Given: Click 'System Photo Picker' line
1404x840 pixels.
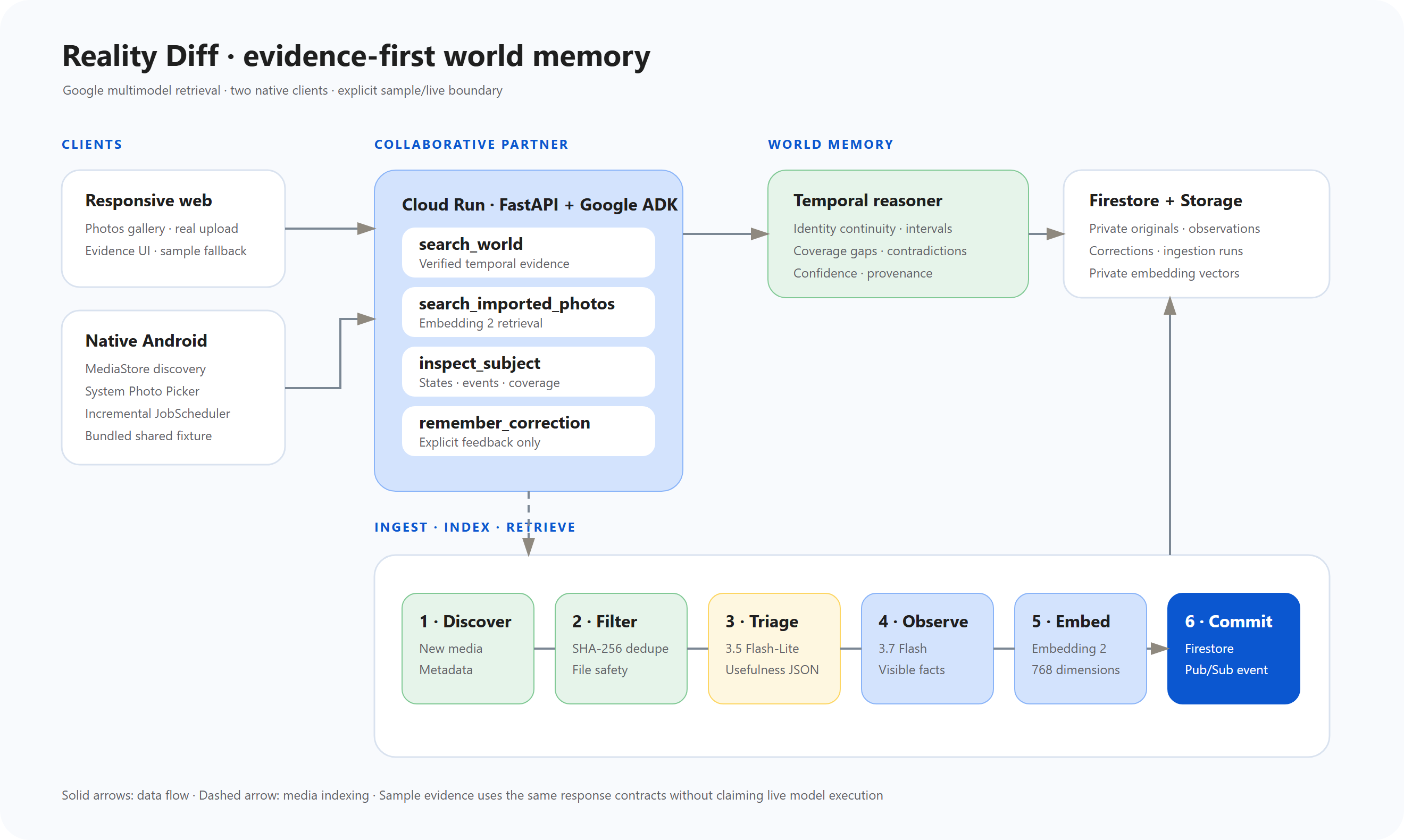Looking at the screenshot, I should click(142, 391).
